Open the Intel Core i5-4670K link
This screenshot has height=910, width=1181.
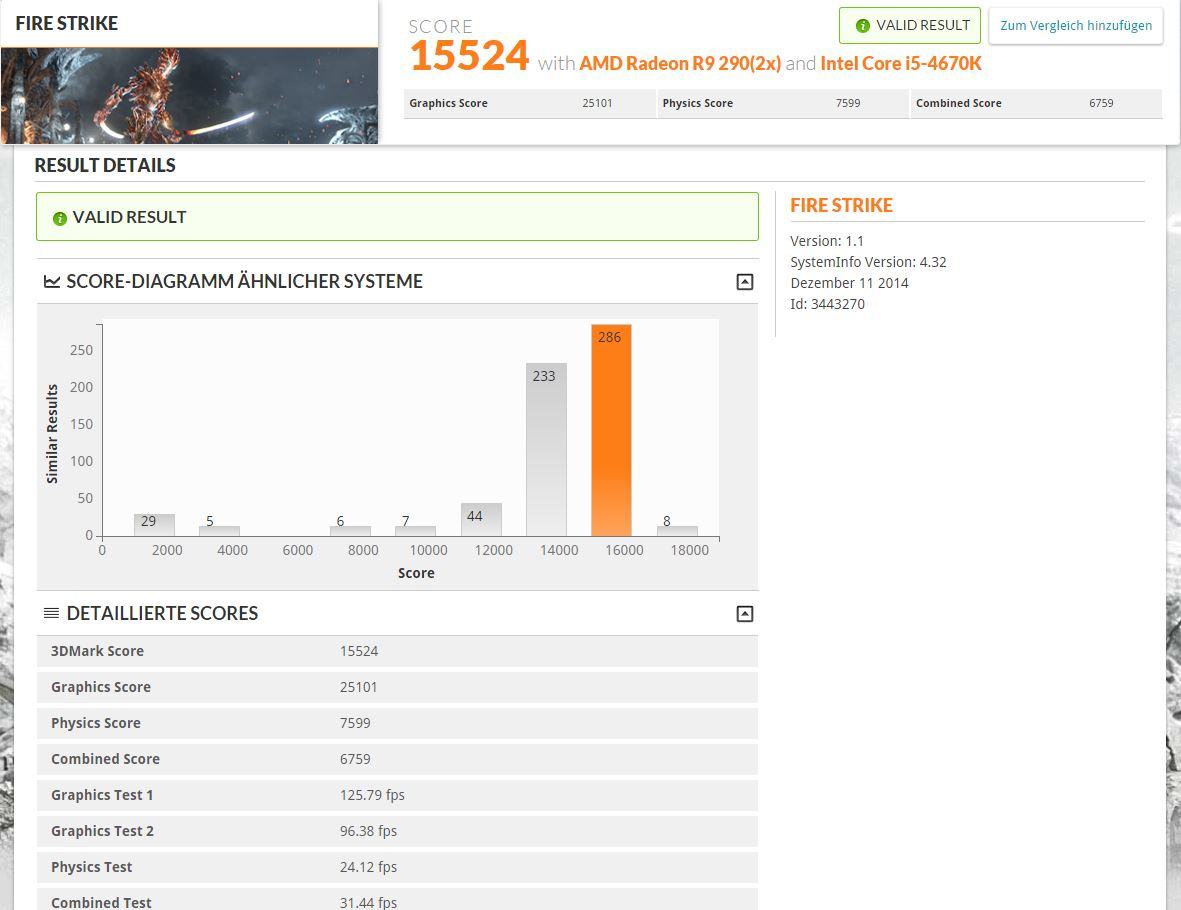[x=901, y=63]
